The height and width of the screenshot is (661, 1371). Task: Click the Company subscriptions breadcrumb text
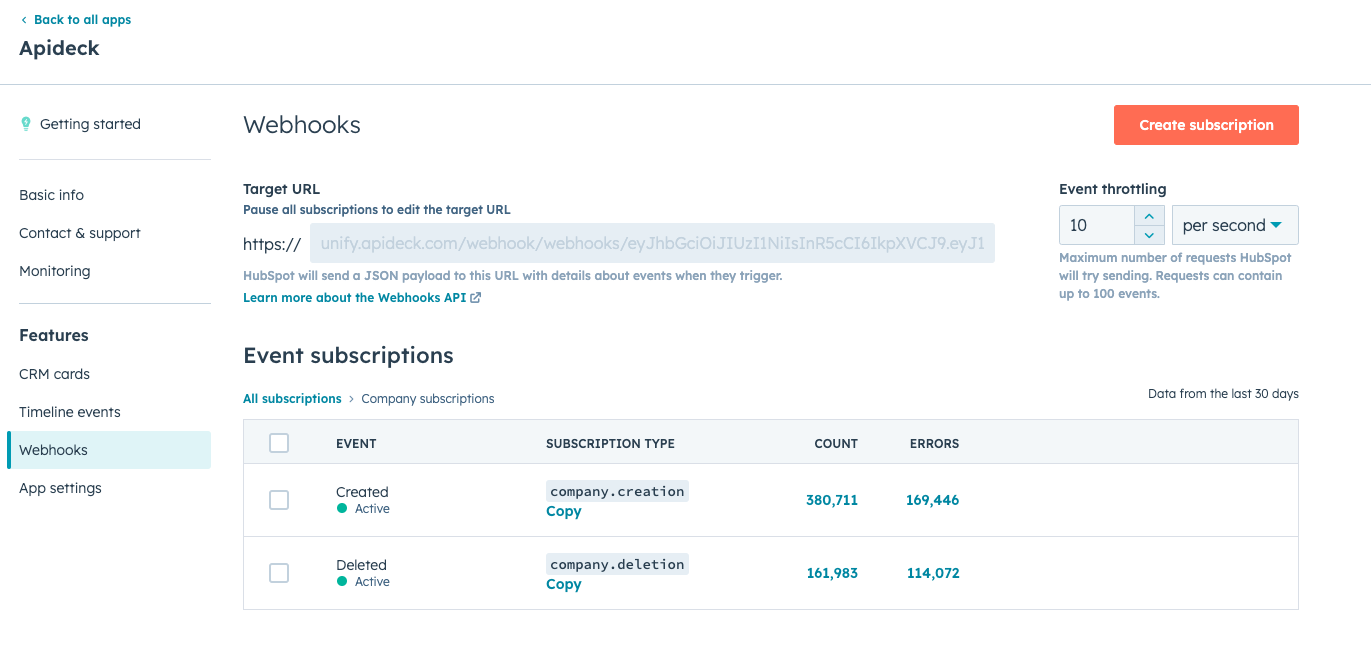pyautogui.click(x=428, y=399)
